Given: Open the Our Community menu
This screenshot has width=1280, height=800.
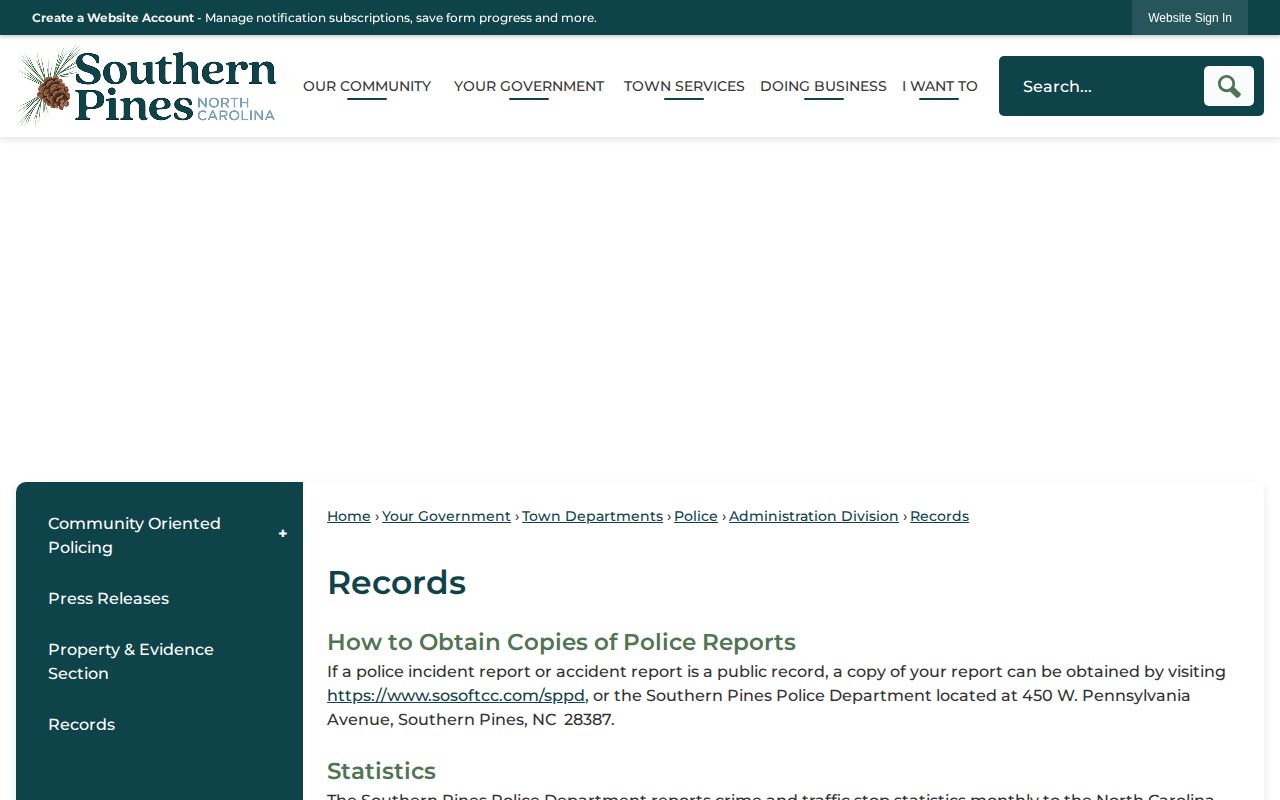Looking at the screenshot, I should [x=367, y=86].
